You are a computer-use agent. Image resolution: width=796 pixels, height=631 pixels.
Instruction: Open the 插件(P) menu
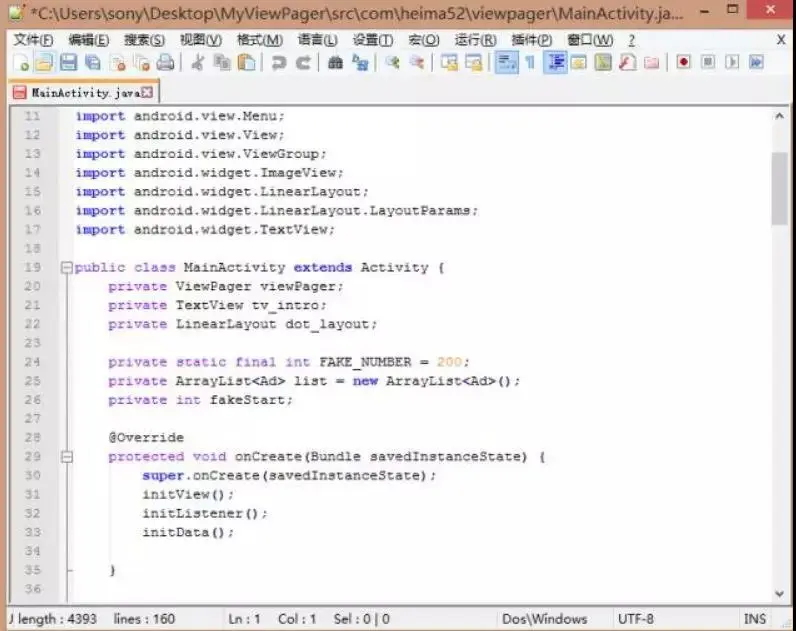click(x=532, y=40)
